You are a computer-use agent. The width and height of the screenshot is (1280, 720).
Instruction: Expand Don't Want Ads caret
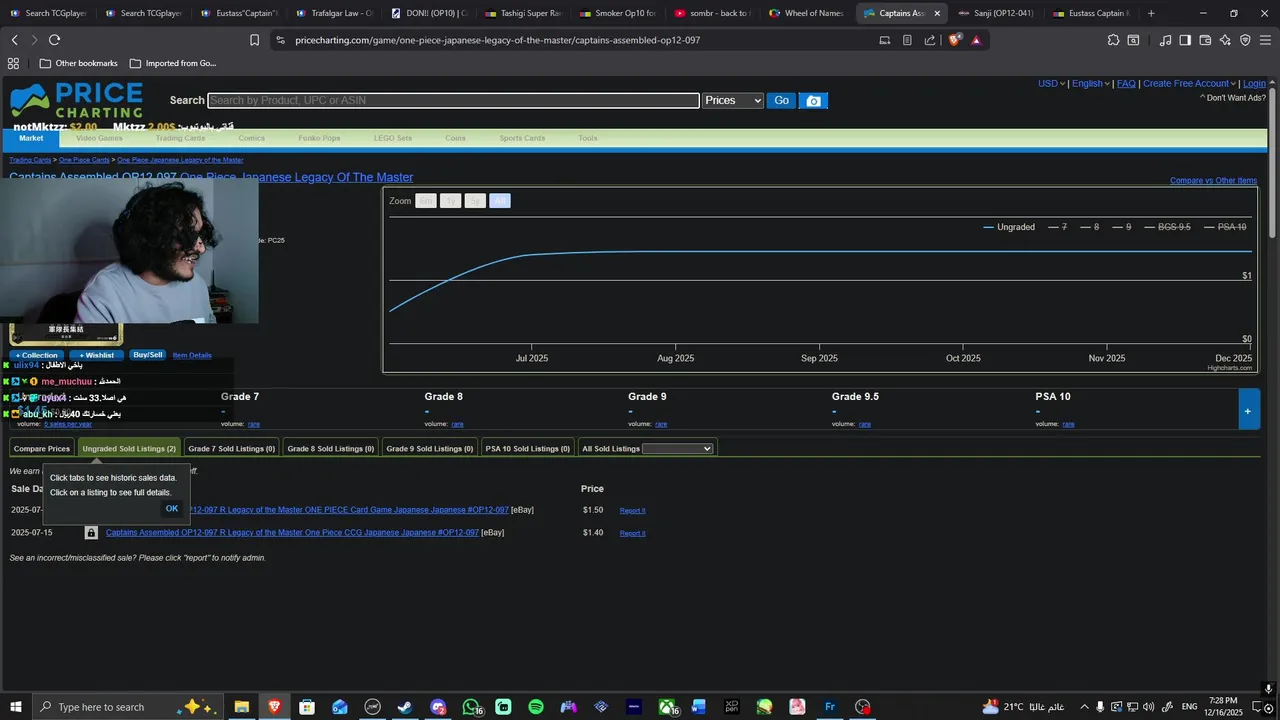pyautogui.click(x=1203, y=98)
